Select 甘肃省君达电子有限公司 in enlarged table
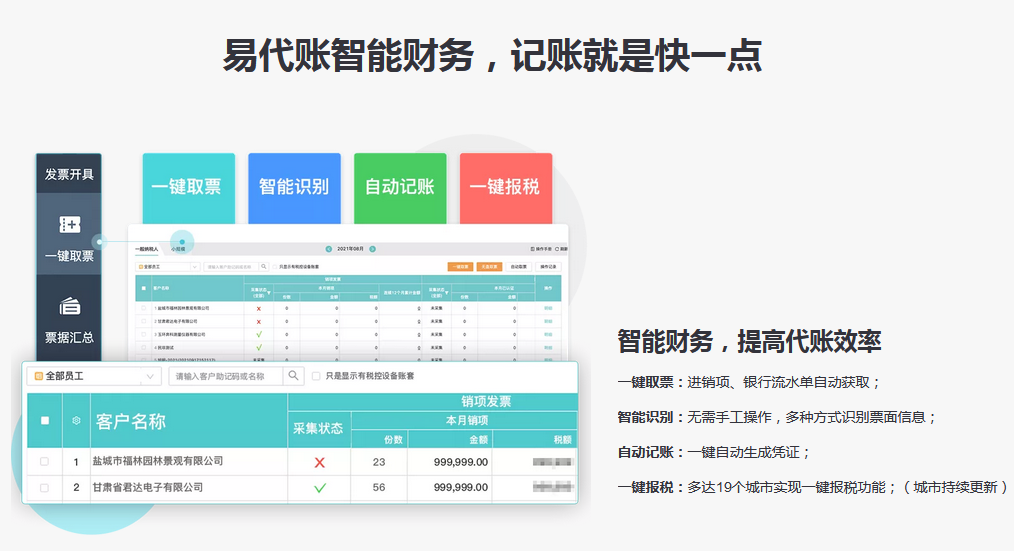This screenshot has width=1014, height=551. [147, 488]
